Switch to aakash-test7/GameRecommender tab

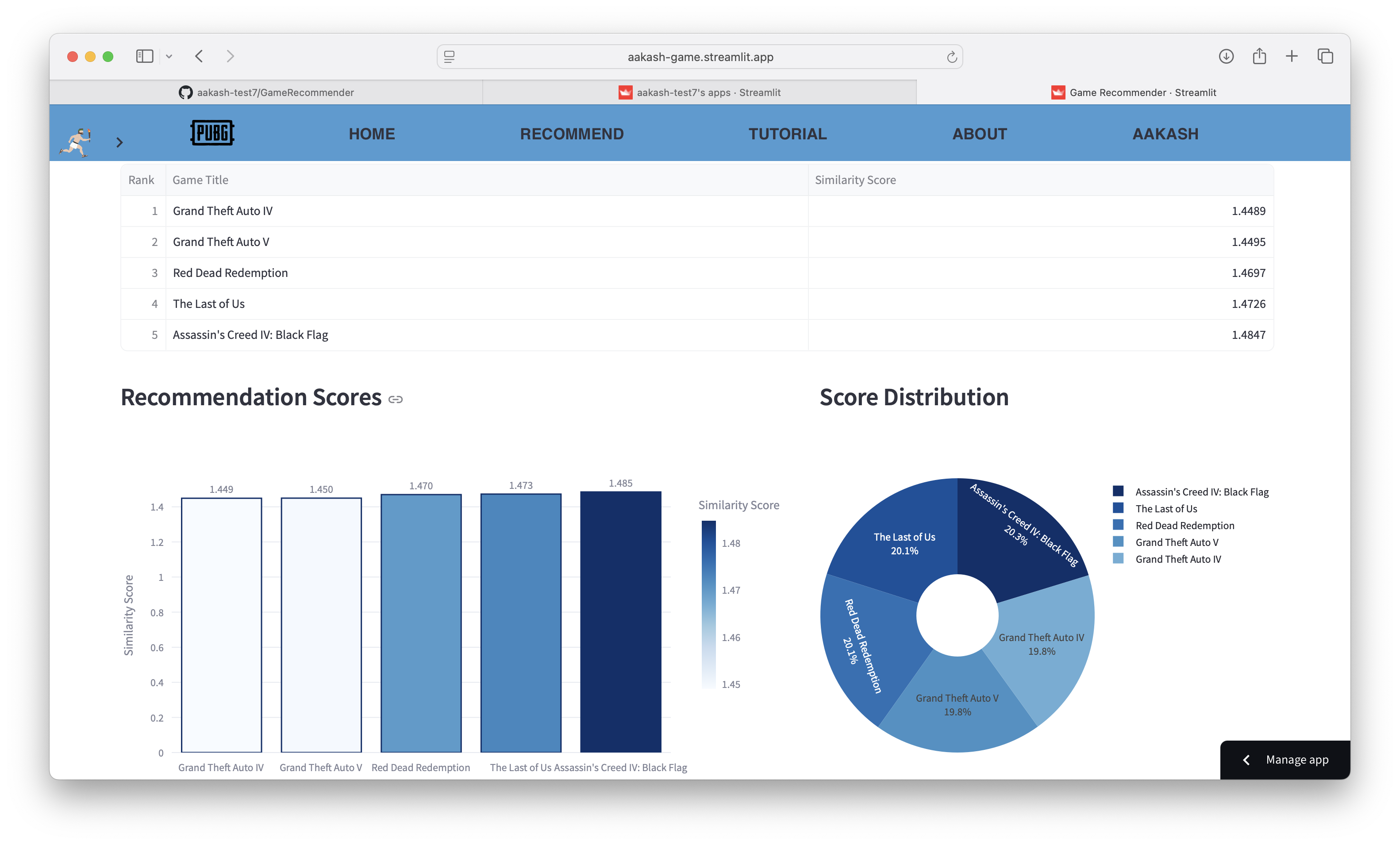point(266,92)
